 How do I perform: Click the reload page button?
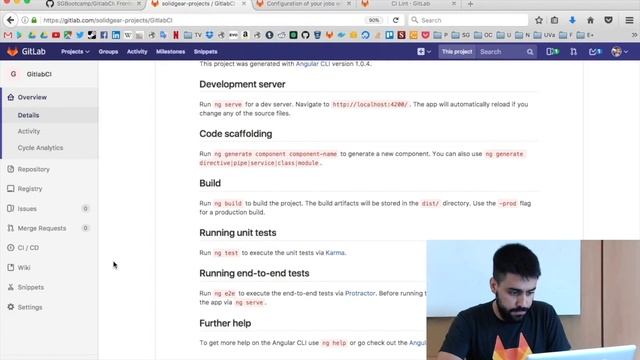pyautogui.click(x=396, y=20)
